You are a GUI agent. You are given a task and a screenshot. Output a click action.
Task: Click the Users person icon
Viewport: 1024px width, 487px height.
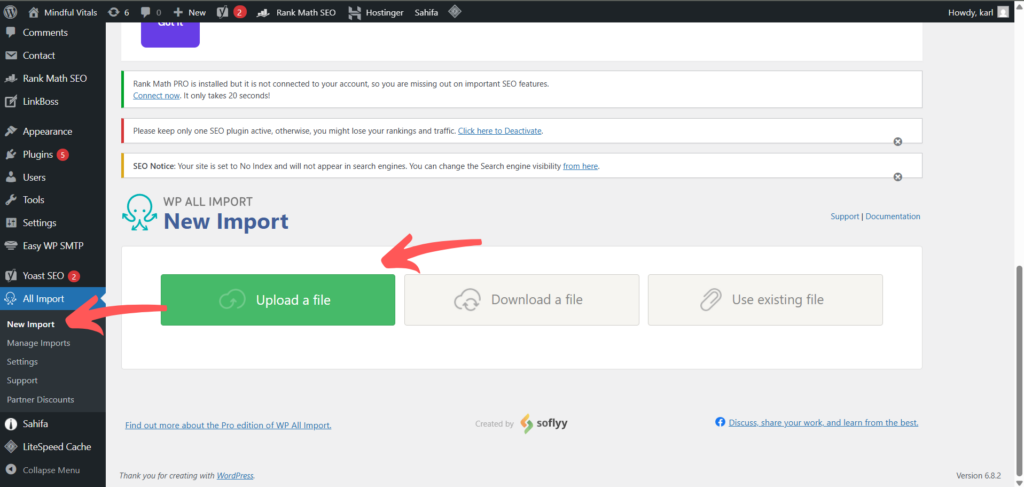[x=10, y=177]
